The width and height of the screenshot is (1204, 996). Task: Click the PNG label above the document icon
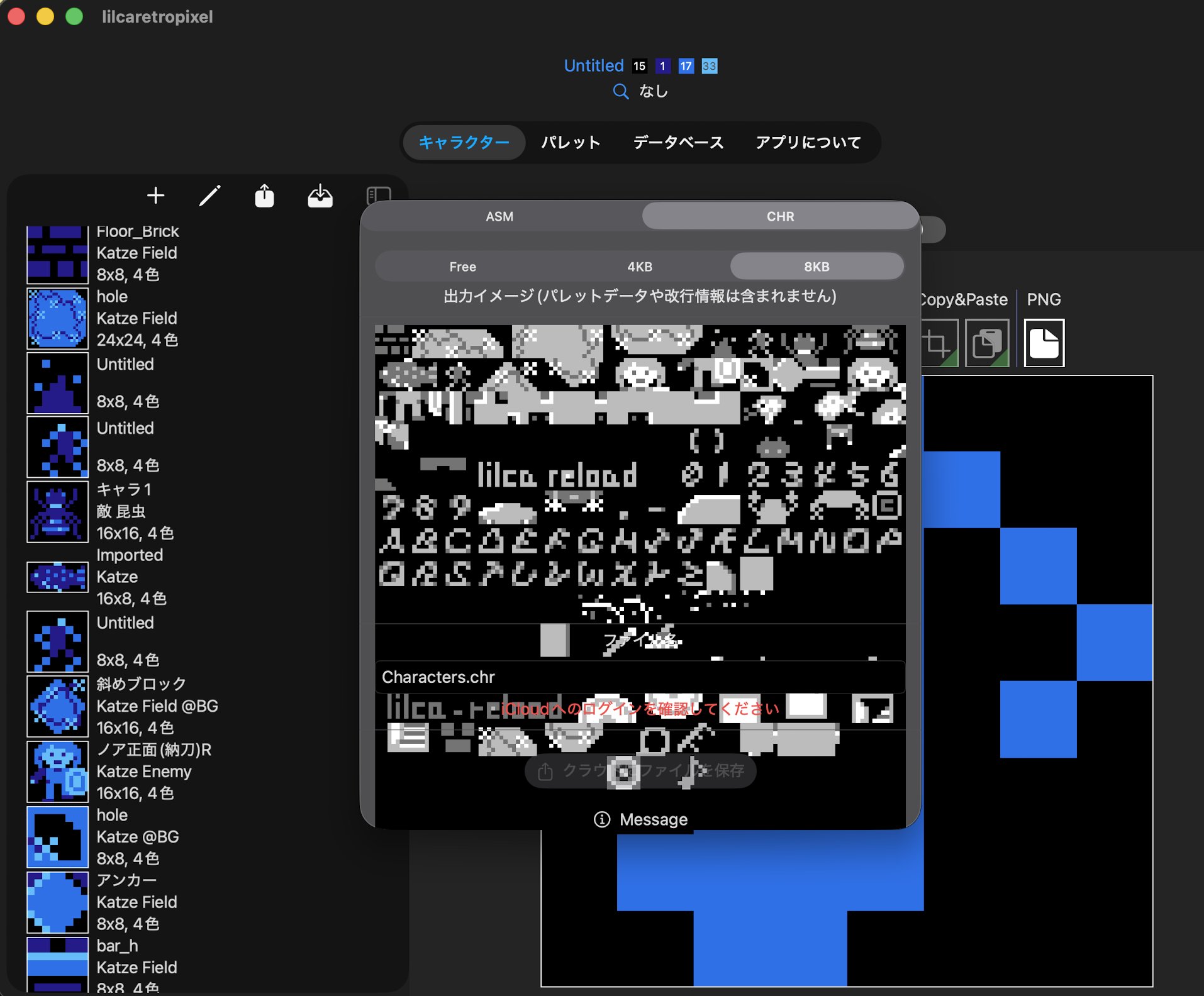coord(1044,299)
